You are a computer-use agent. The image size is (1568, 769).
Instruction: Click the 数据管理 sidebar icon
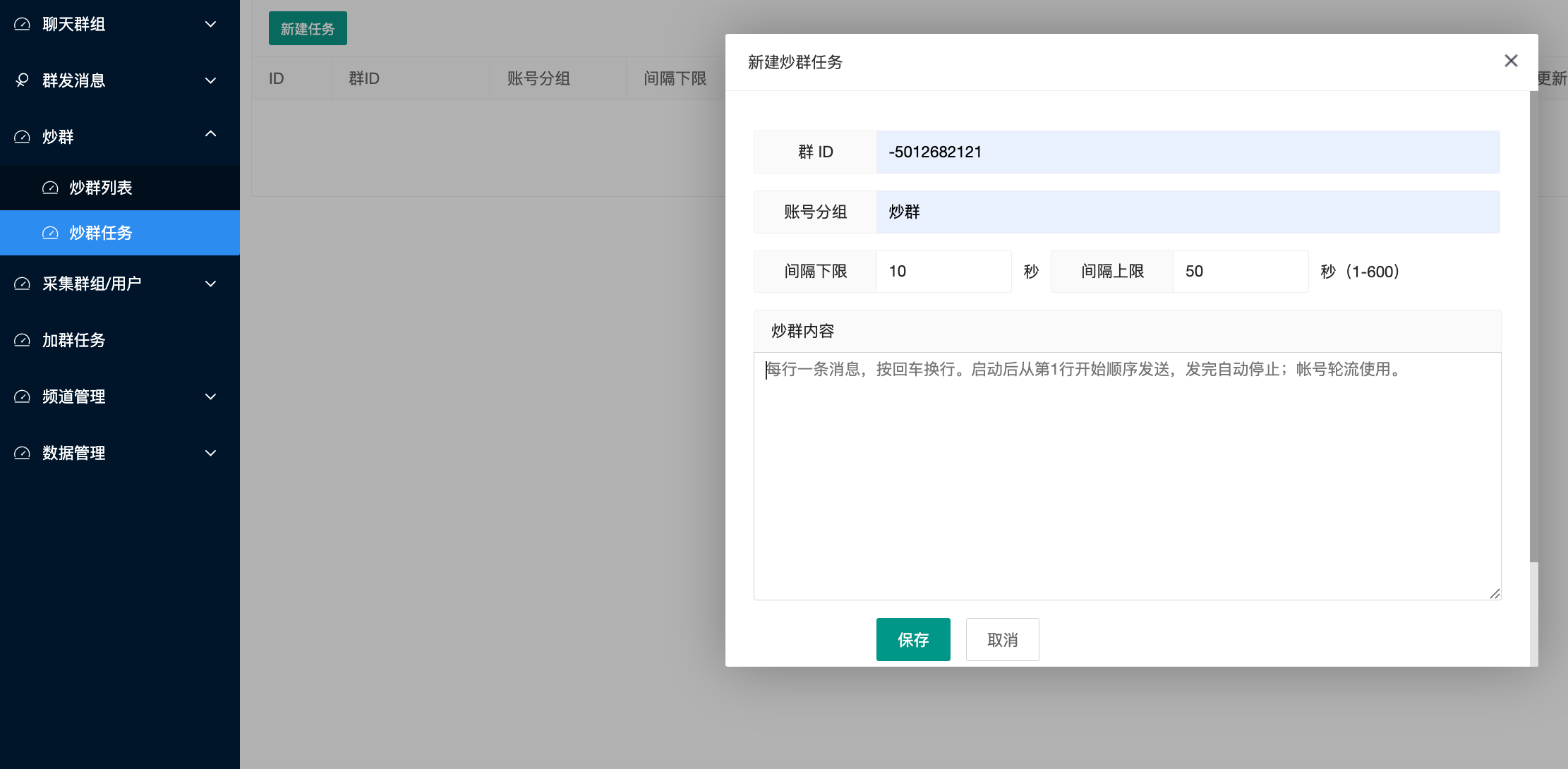(23, 453)
